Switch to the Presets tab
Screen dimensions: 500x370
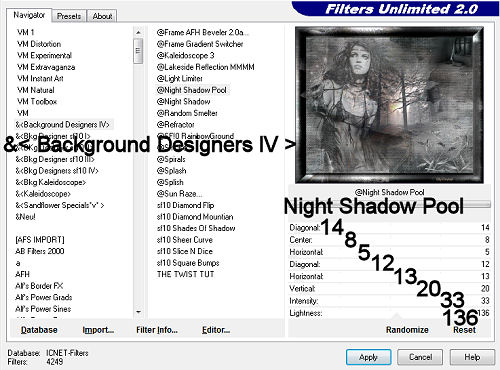click(69, 16)
